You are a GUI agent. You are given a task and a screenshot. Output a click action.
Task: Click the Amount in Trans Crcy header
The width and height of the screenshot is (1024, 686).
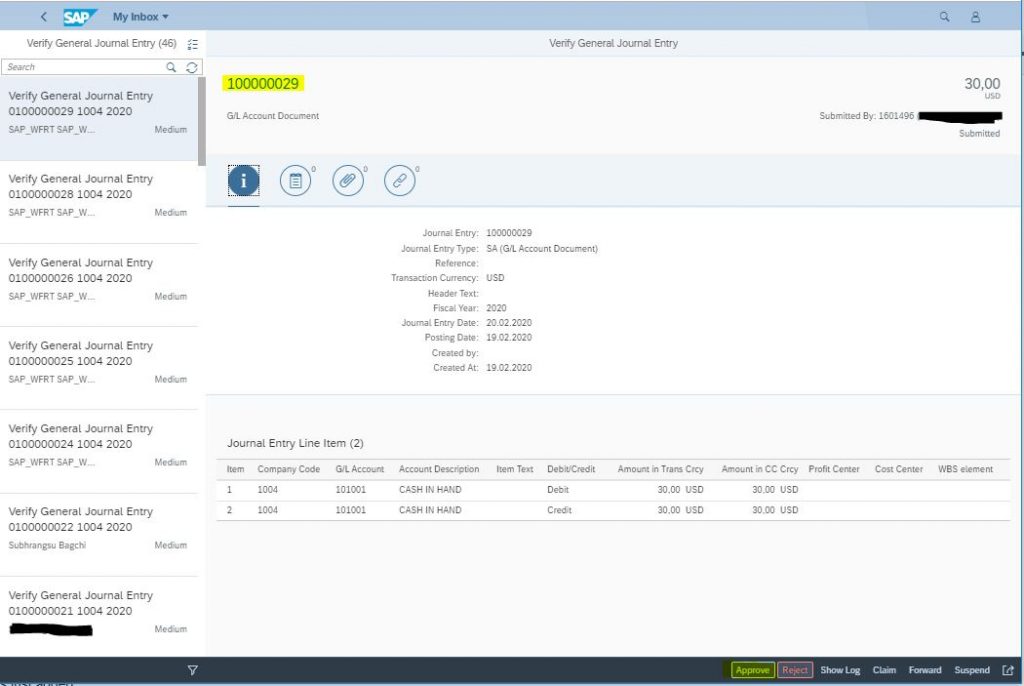tap(660, 469)
